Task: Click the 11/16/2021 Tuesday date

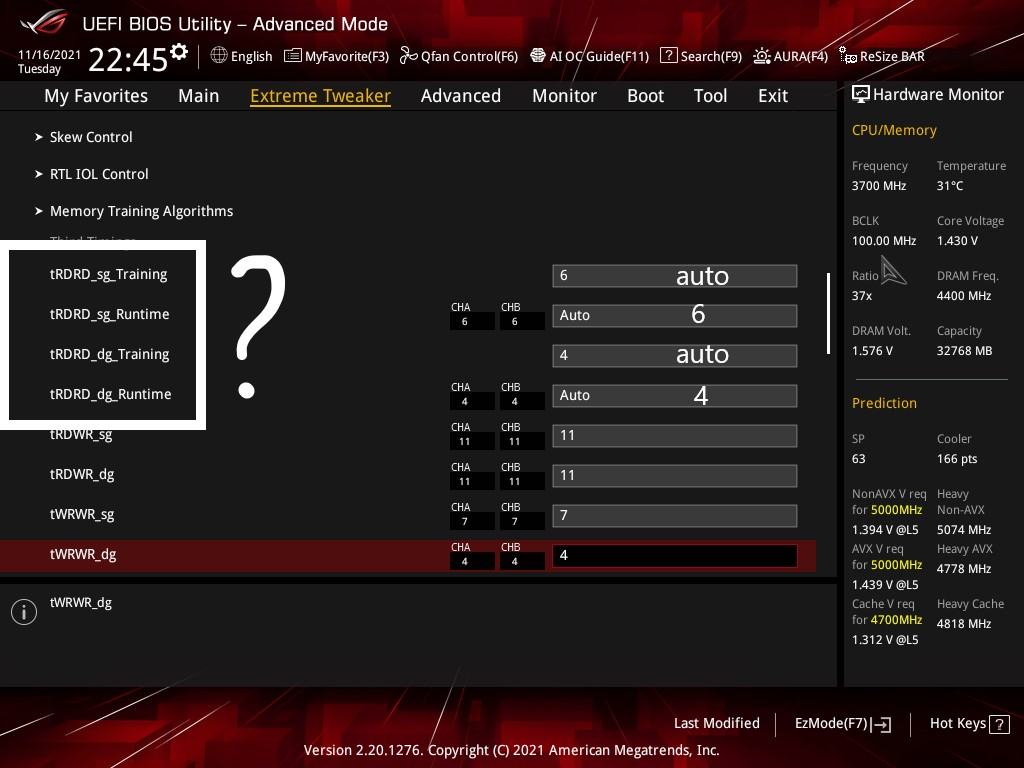Action: point(49,61)
